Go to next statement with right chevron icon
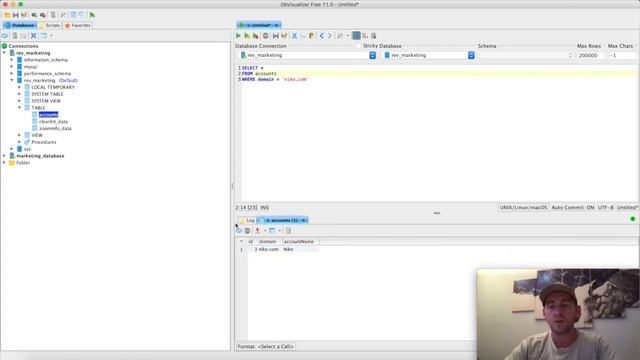 [330, 36]
